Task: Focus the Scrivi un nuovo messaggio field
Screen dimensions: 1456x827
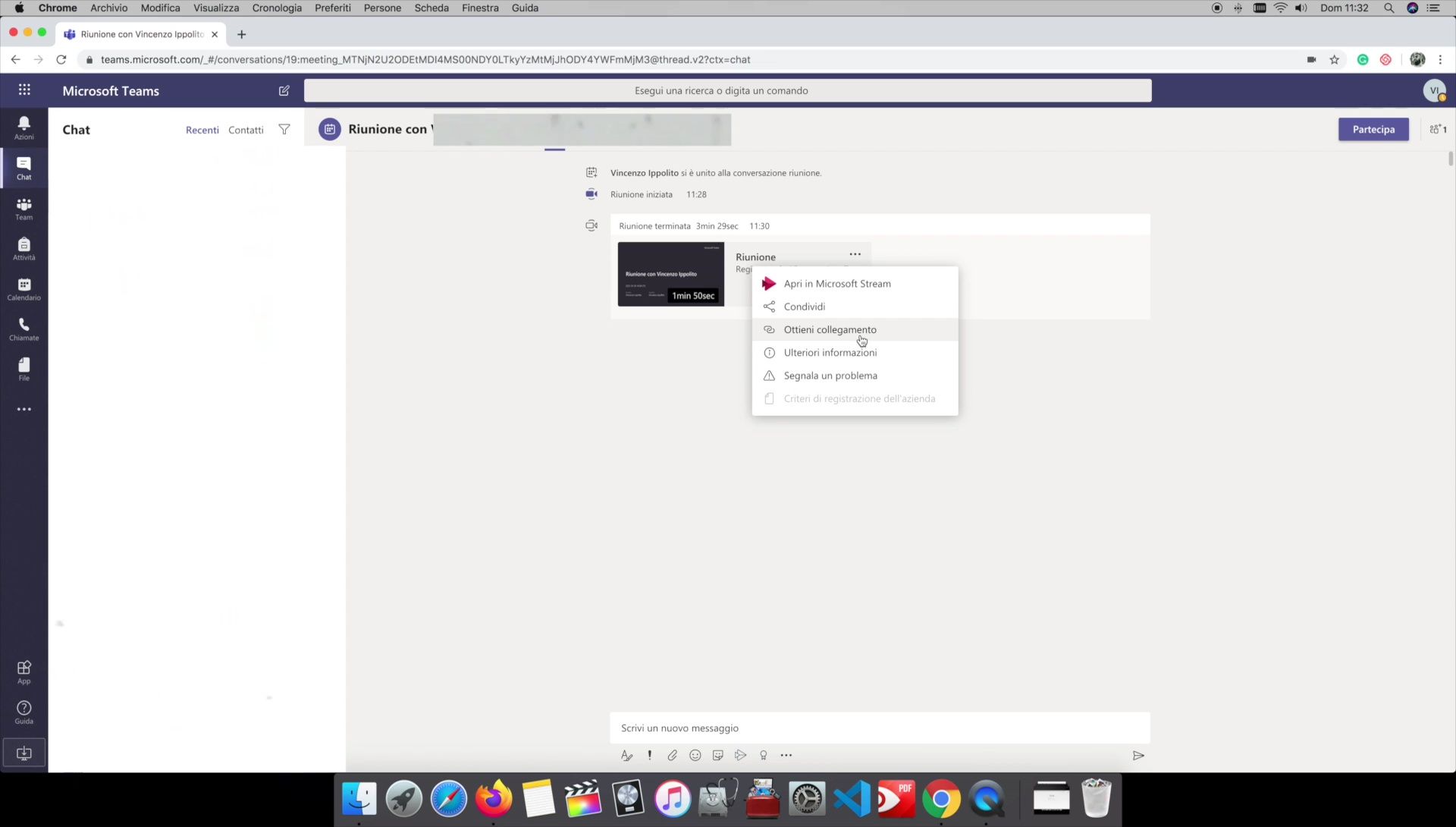Action: [880, 728]
